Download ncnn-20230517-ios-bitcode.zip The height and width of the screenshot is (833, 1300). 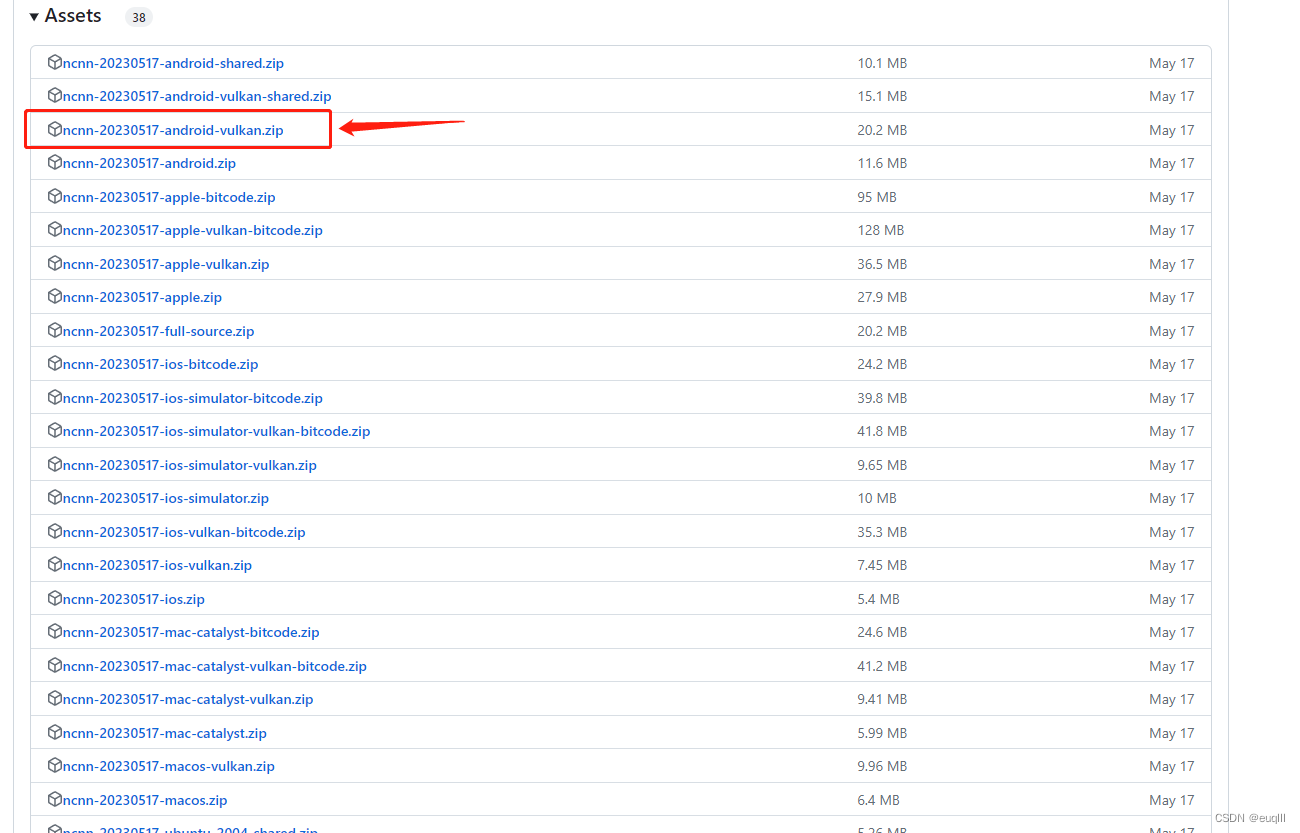(x=160, y=364)
